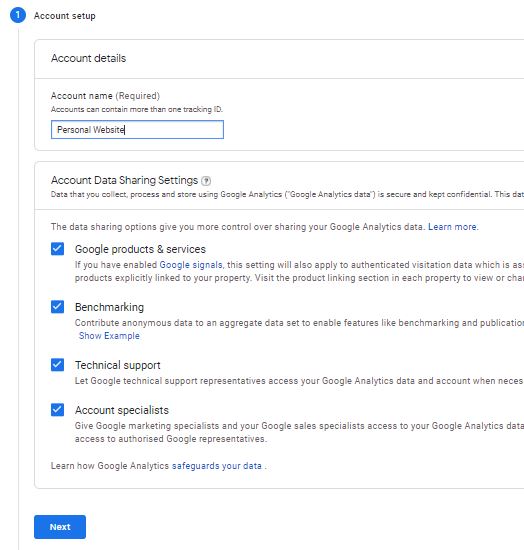Image resolution: width=524 pixels, height=550 pixels.
Task: Open the safeguards your data link
Action: point(217,466)
